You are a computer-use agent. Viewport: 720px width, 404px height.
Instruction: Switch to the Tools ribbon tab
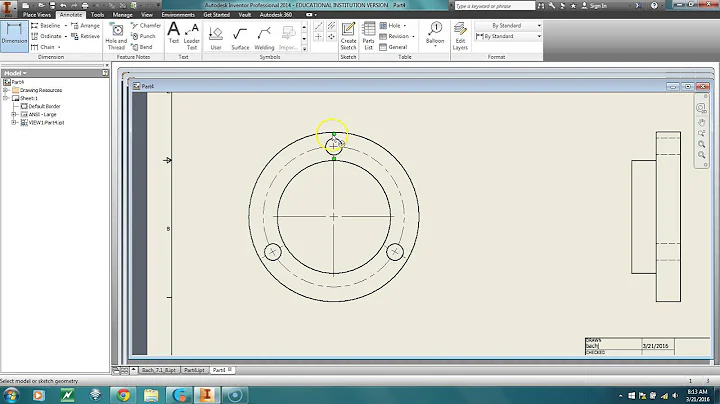coord(97,15)
